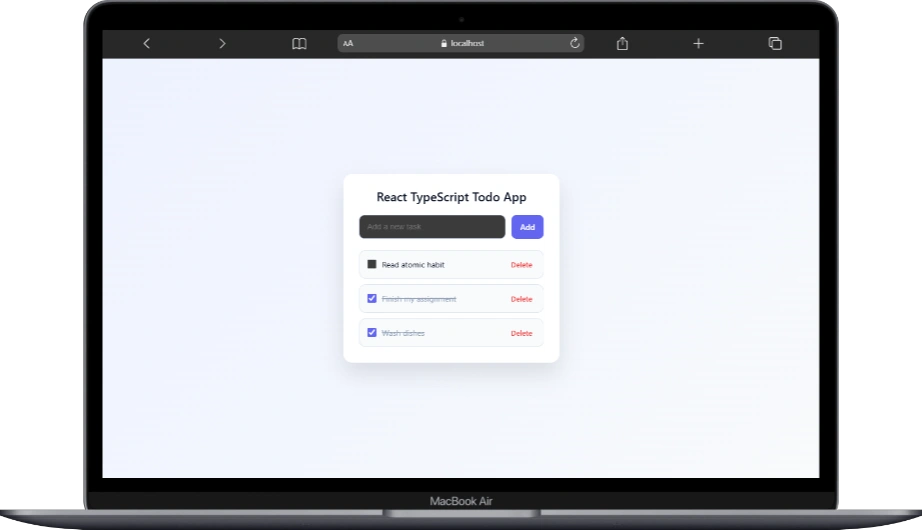Select the struck-through Wash dishes text
The width and height of the screenshot is (922, 530).
tap(403, 333)
